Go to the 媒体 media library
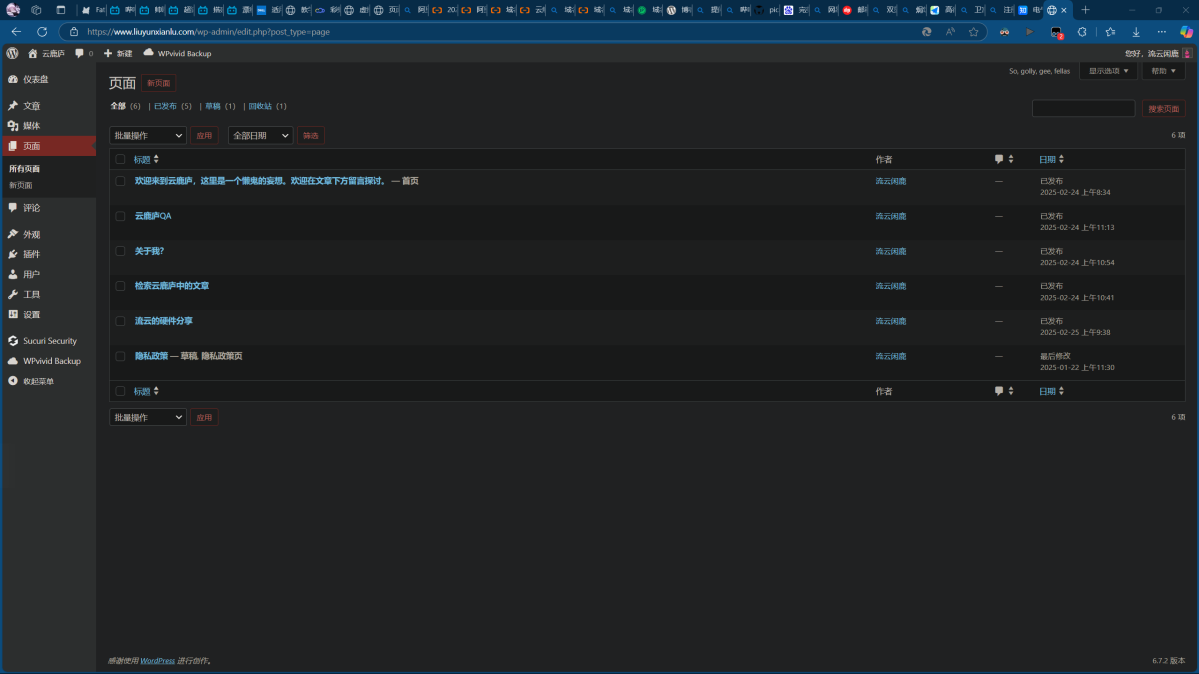This screenshot has height=674, width=1199. (x=31, y=126)
